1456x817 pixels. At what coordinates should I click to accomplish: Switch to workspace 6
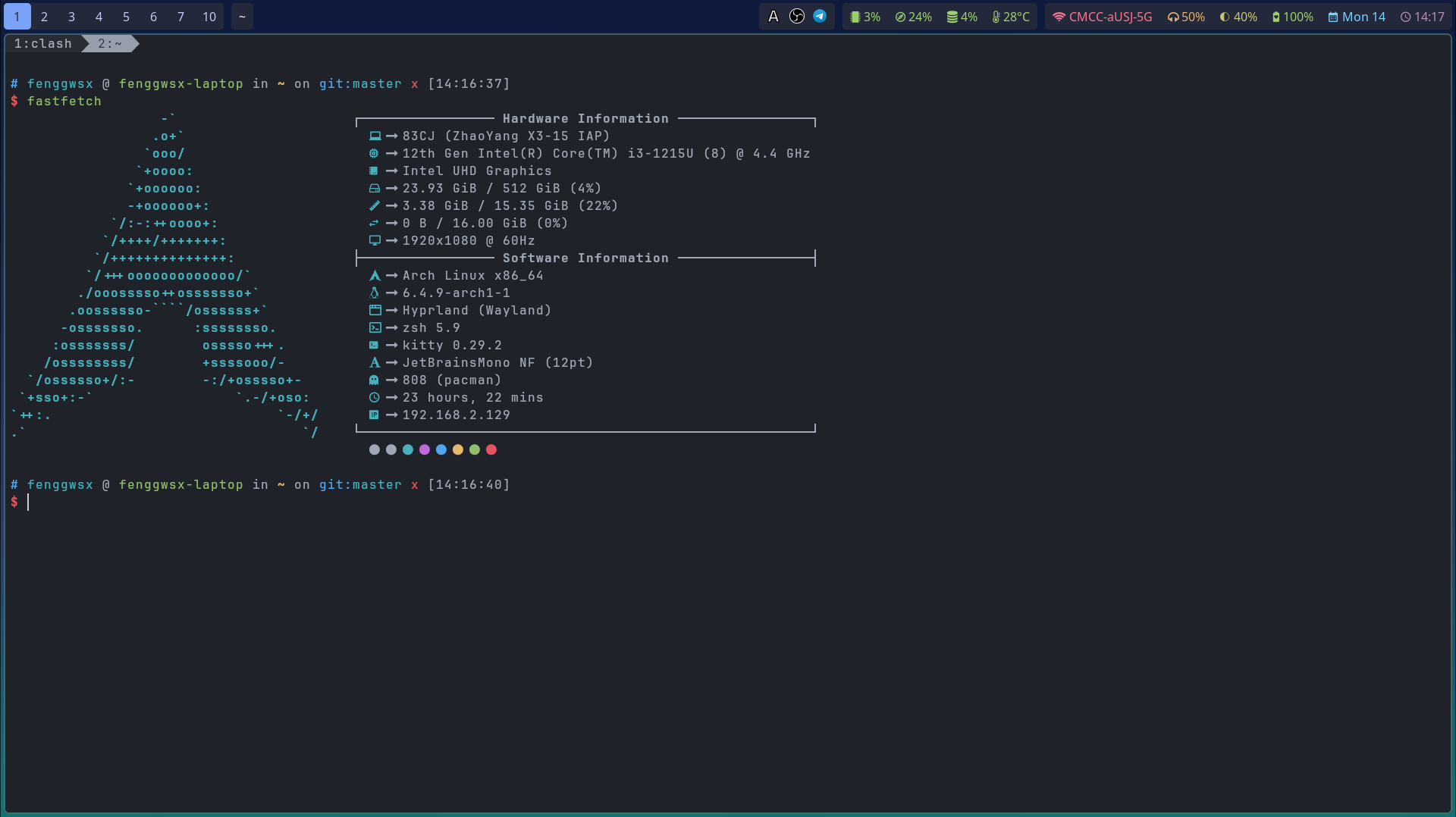(153, 17)
